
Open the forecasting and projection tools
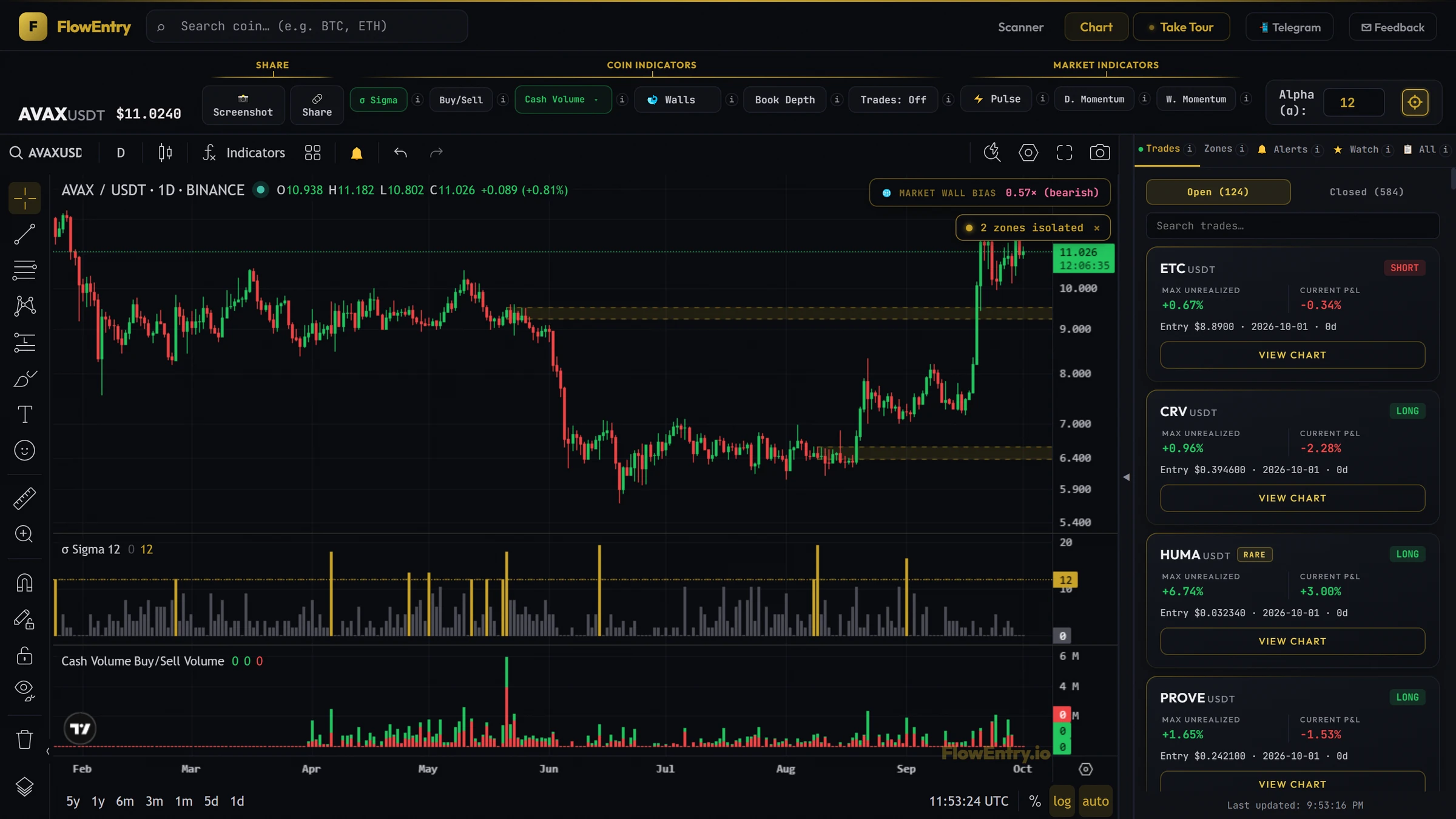pos(24,342)
